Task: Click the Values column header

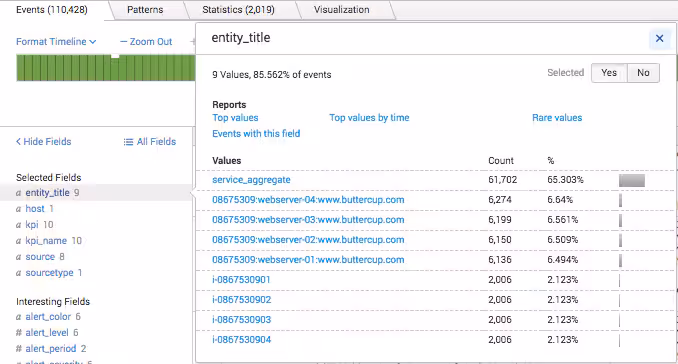Action: click(227, 160)
